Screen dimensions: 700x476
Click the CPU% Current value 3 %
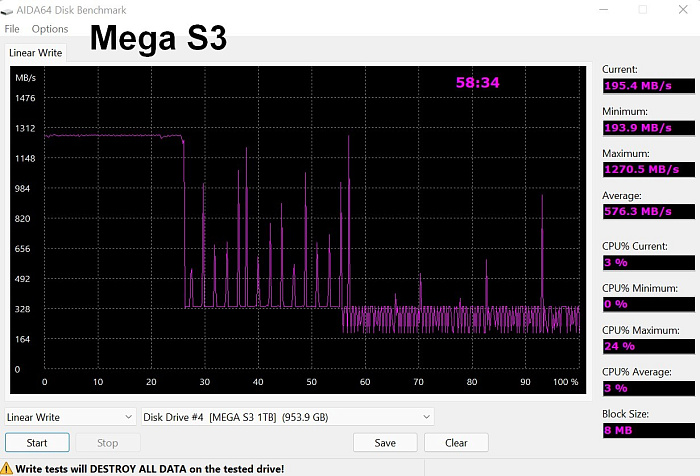tap(649, 263)
